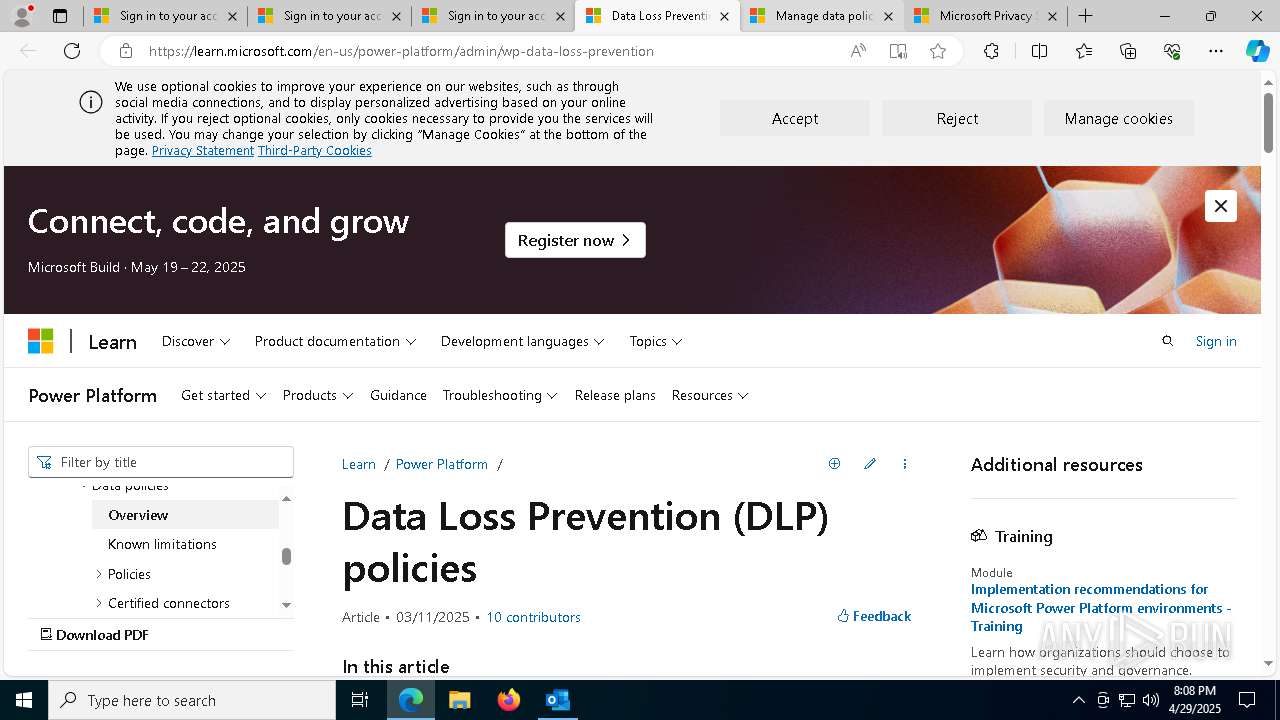Click the volume icon in system tray

point(1150,700)
